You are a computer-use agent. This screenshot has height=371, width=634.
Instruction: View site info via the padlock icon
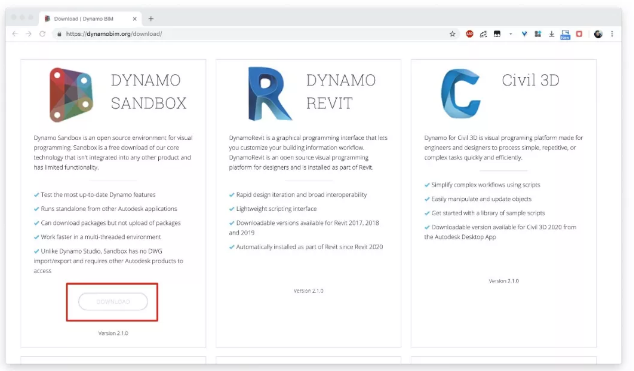[x=59, y=34]
